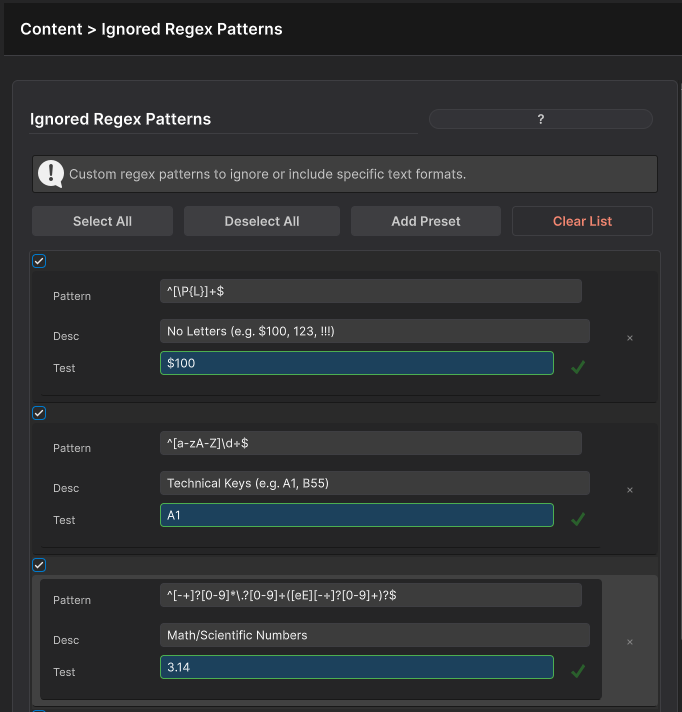Edit the Technical Keys description field

point(374,483)
